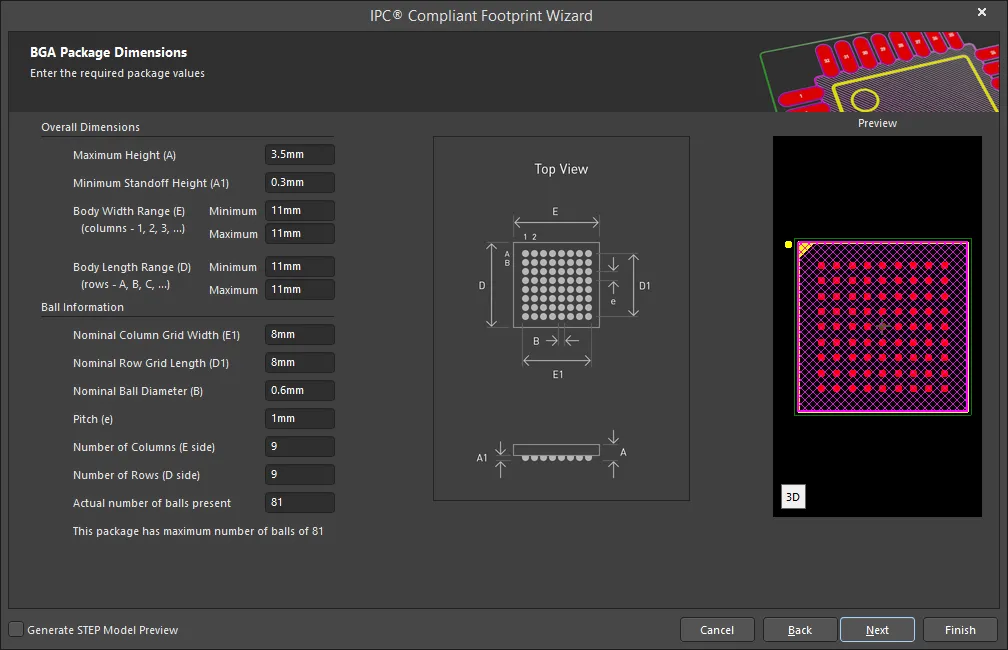Image resolution: width=1008 pixels, height=650 pixels.
Task: Edit Body Length Range Minimum field
Action: 300,267
